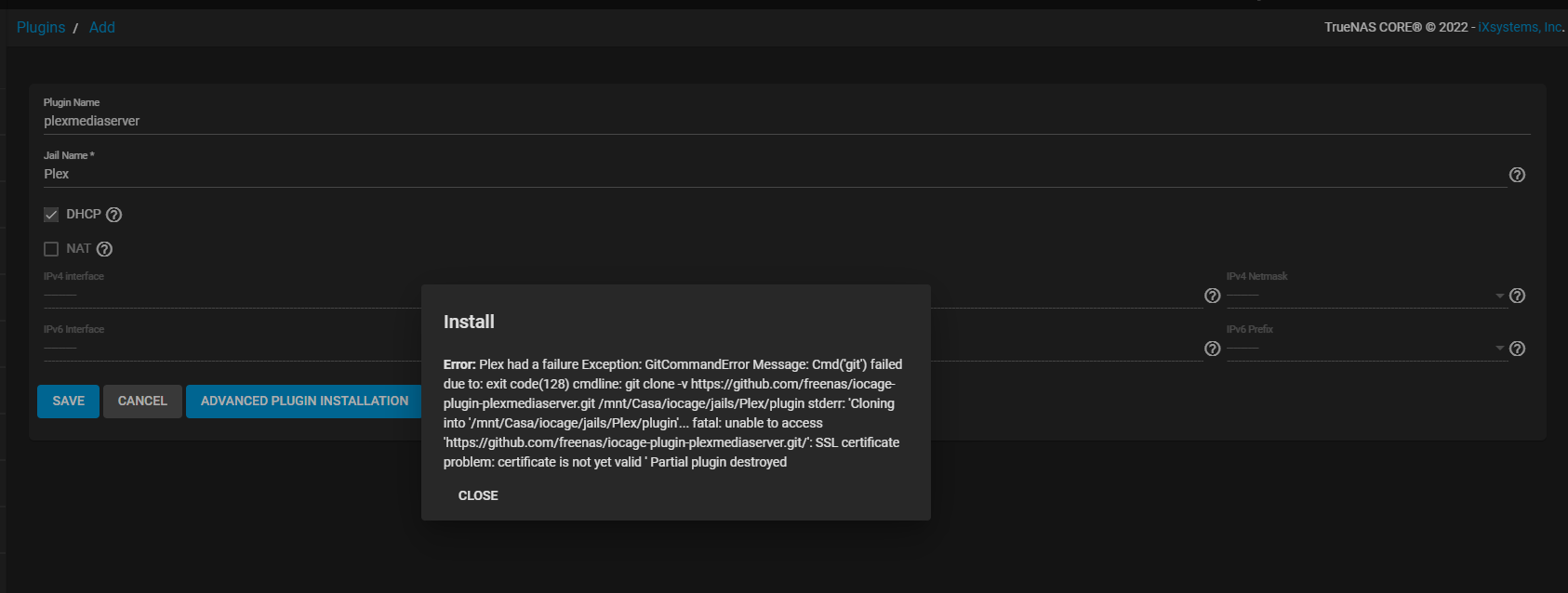1568x593 pixels.
Task: Go to Plugins breadcrumb
Action: (x=41, y=28)
